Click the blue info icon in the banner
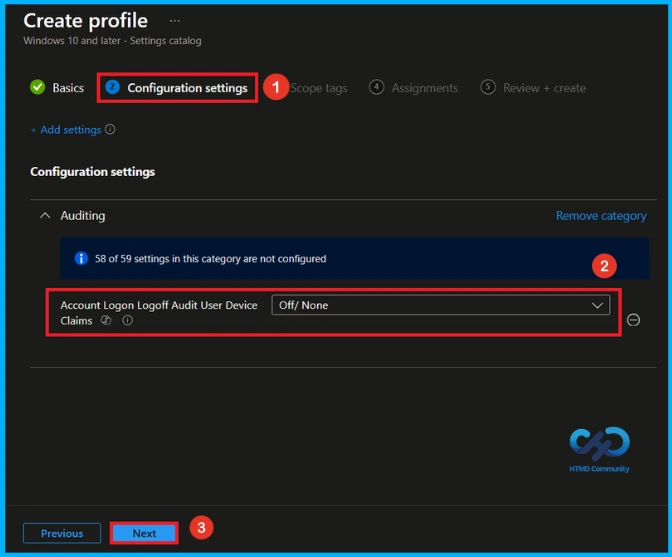 point(81,258)
